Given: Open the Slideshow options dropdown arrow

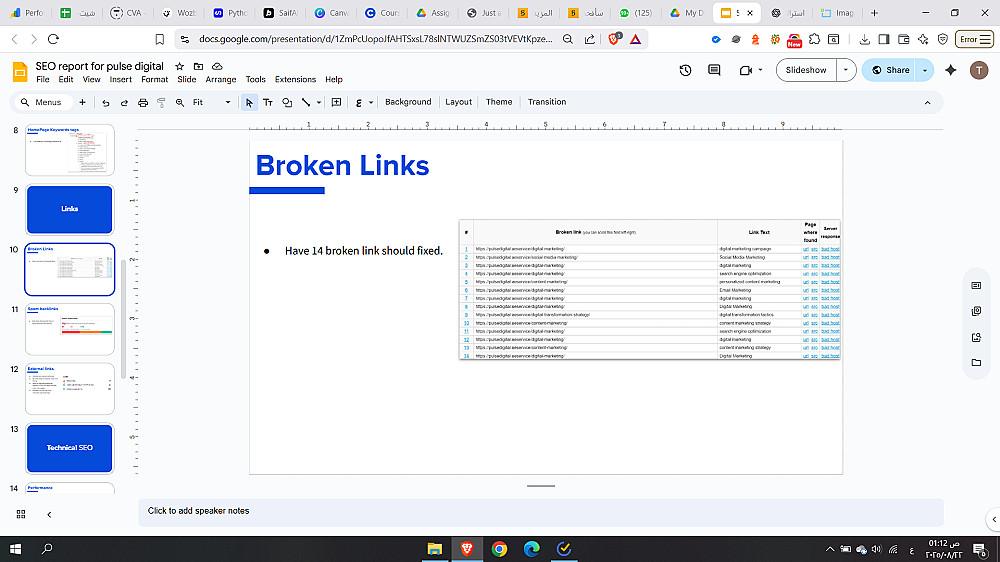Looking at the screenshot, I should (846, 70).
